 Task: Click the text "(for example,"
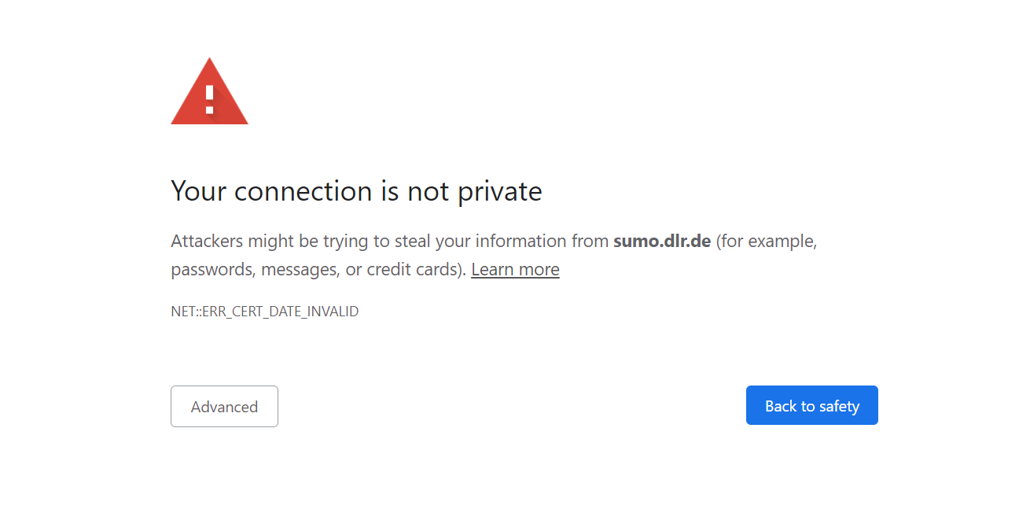click(x=767, y=241)
